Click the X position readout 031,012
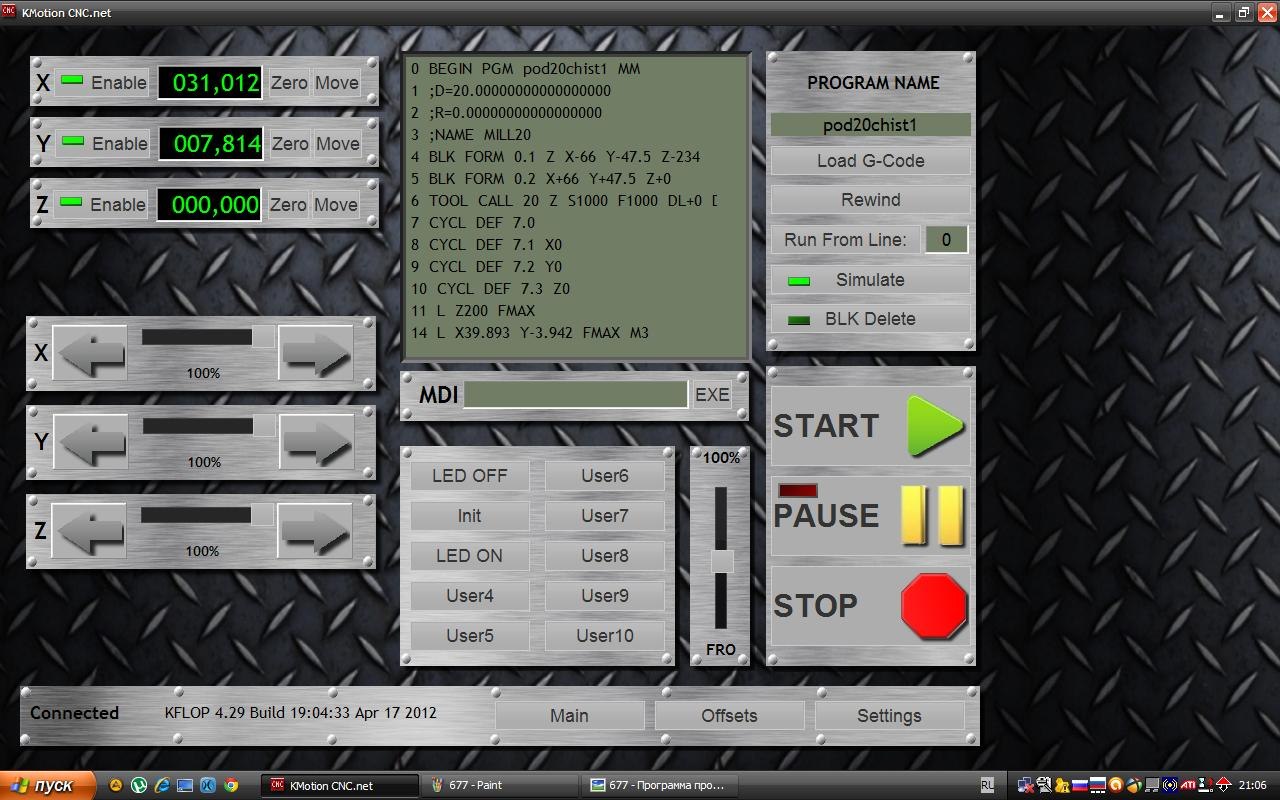This screenshot has width=1280, height=800. point(210,83)
